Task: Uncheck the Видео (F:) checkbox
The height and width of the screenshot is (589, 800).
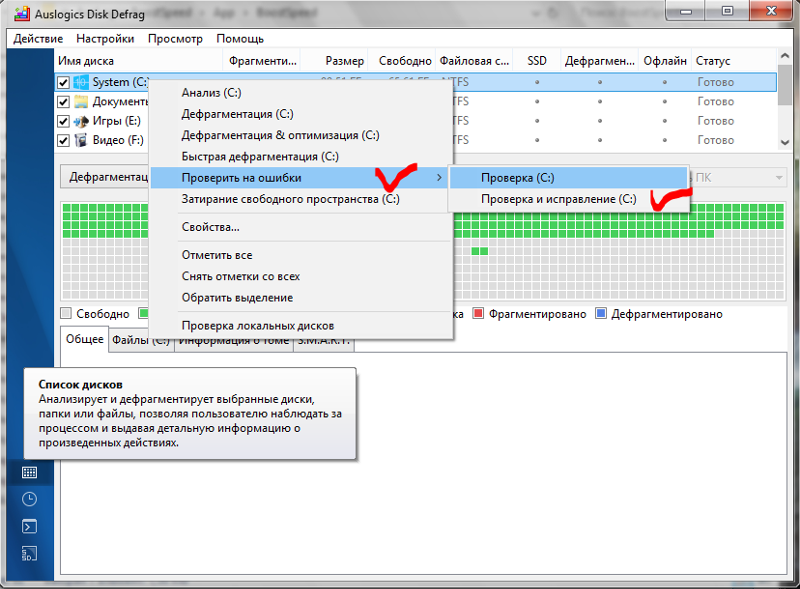Action: (63, 140)
